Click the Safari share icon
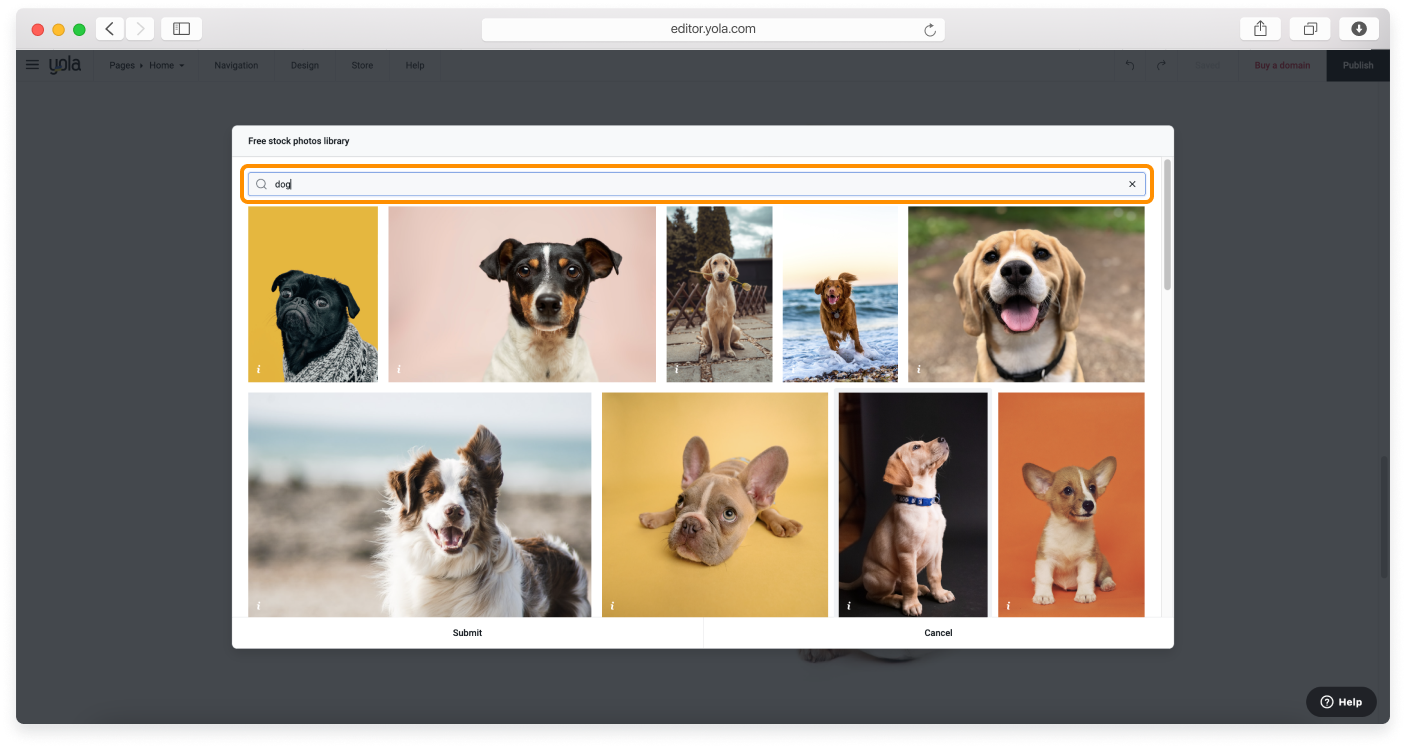1406x748 pixels. pos(1259,28)
